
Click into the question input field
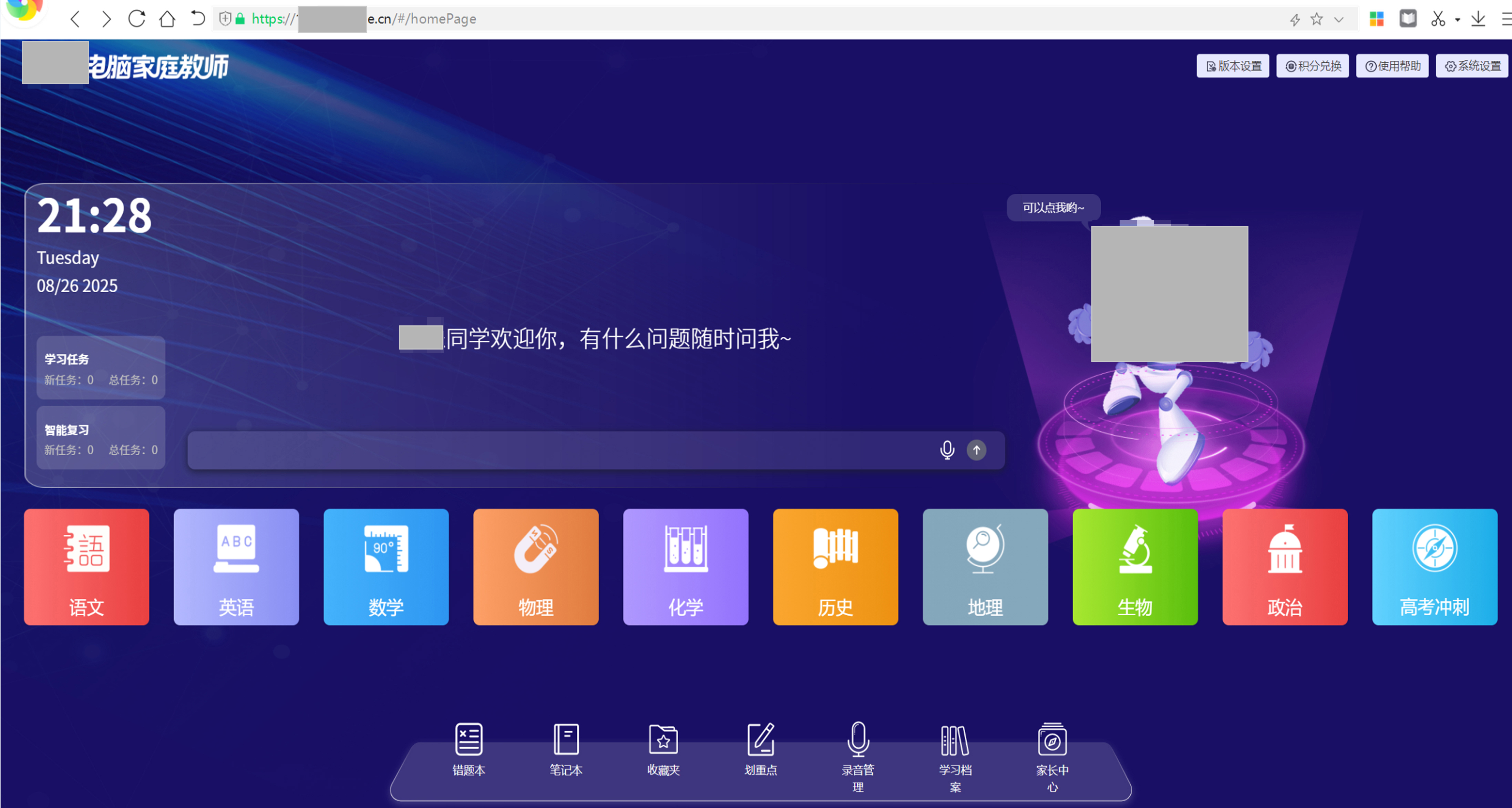pyautogui.click(x=558, y=451)
